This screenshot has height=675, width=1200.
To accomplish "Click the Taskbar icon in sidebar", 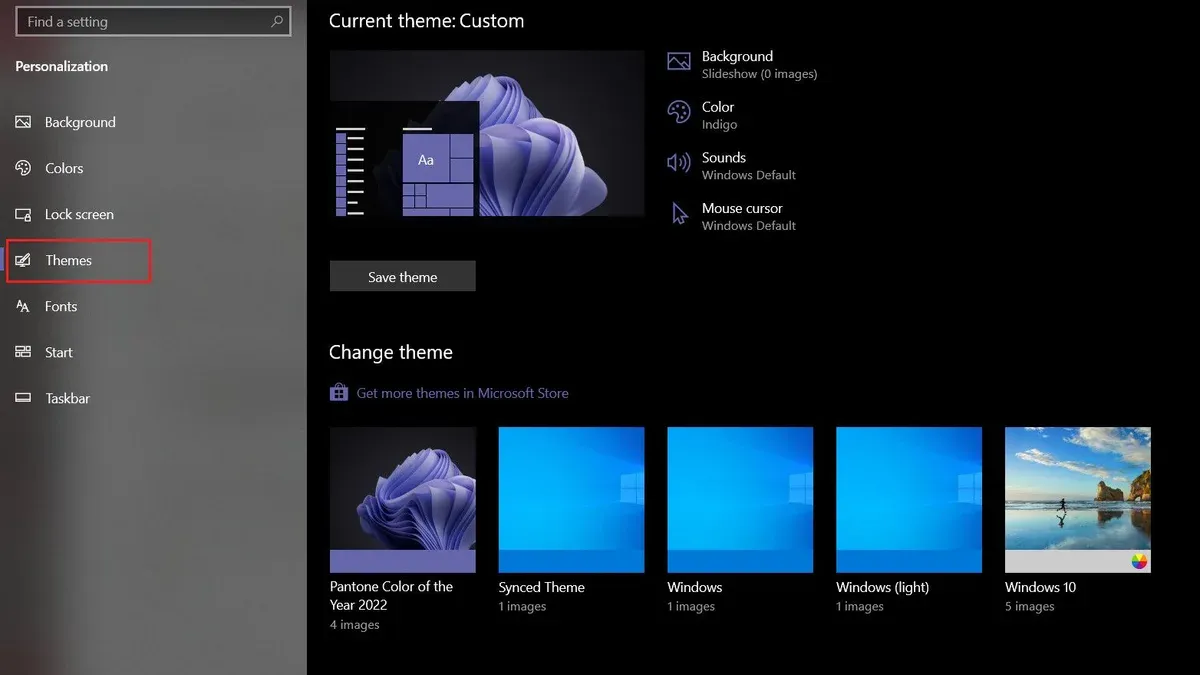I will (23, 398).
